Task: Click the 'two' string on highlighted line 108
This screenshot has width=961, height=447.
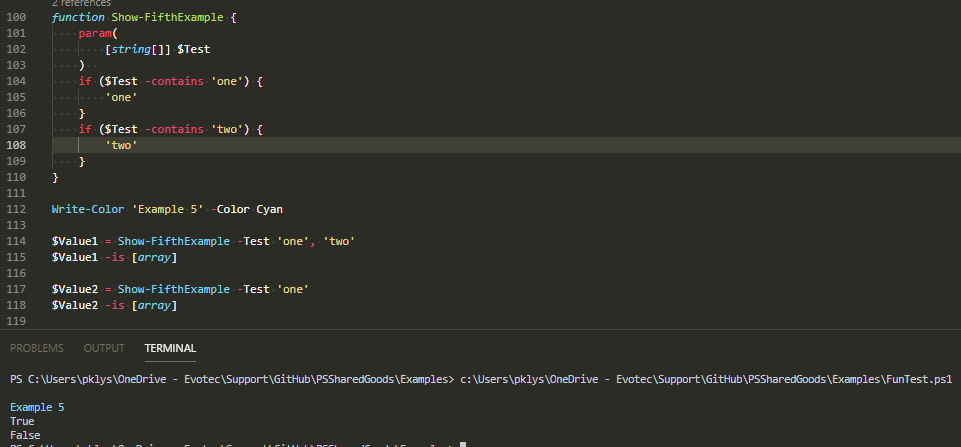Action: coord(121,145)
